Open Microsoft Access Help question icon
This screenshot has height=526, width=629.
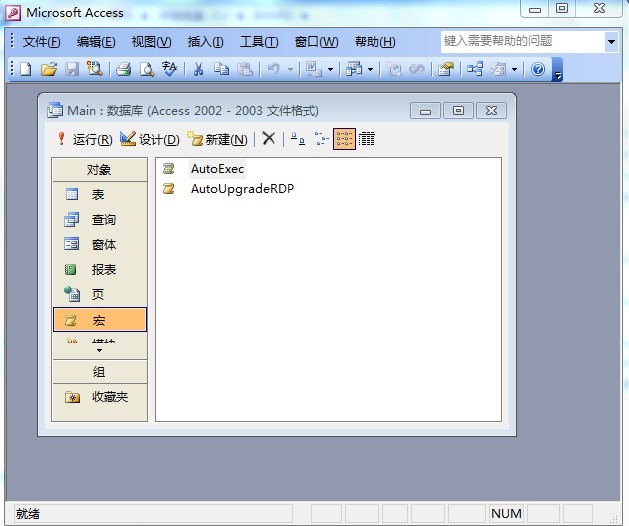pyautogui.click(x=538, y=69)
